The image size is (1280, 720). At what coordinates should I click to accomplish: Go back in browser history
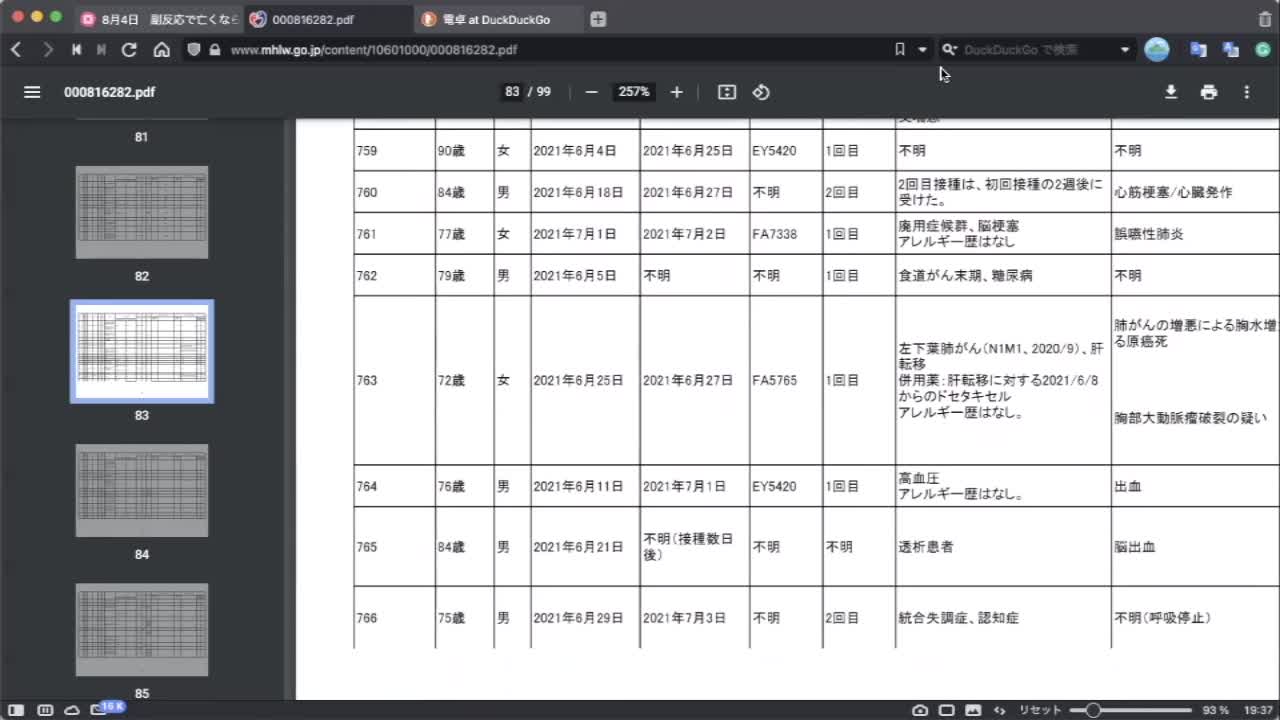point(16,49)
